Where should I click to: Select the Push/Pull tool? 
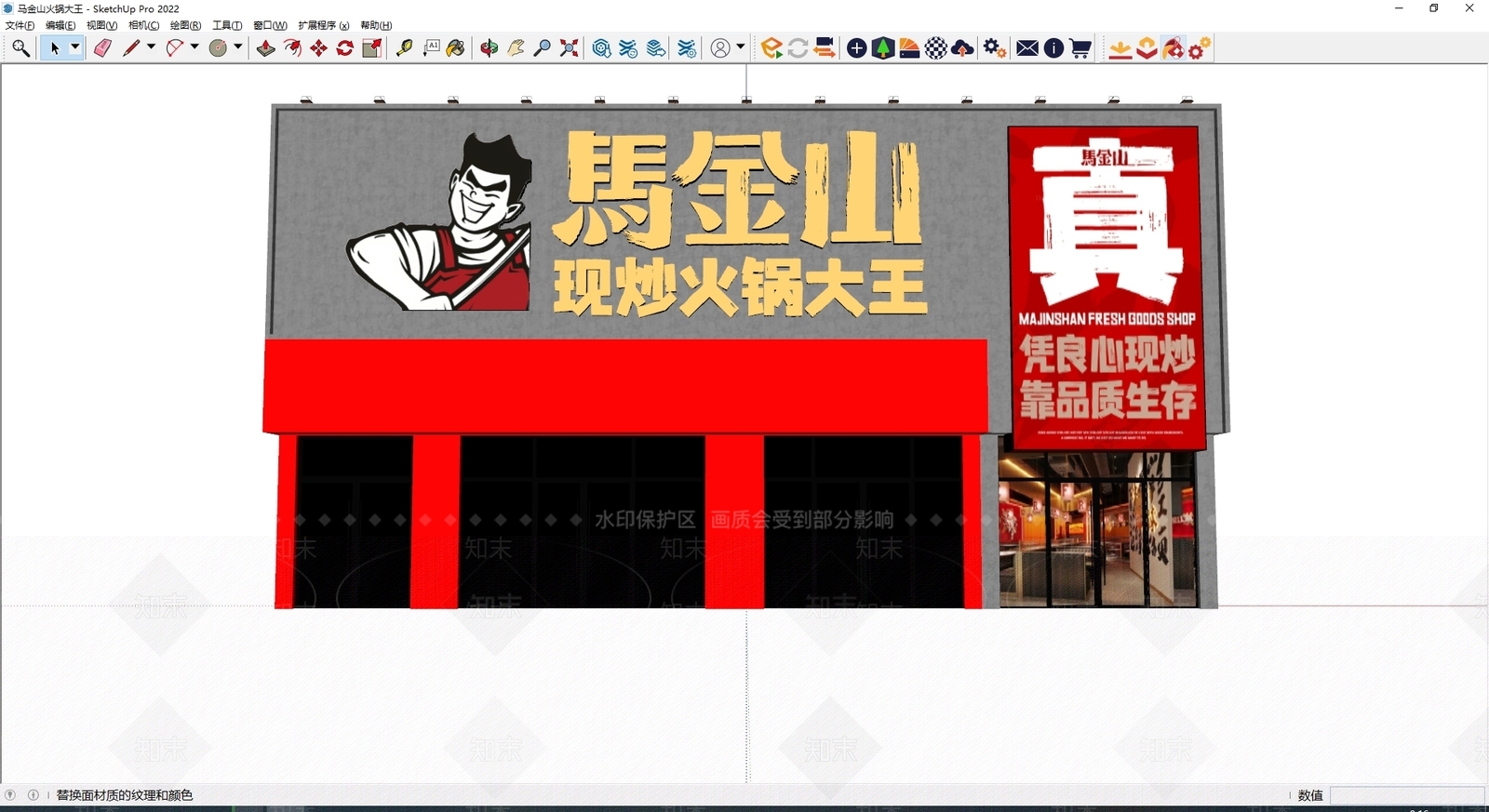tap(265, 48)
